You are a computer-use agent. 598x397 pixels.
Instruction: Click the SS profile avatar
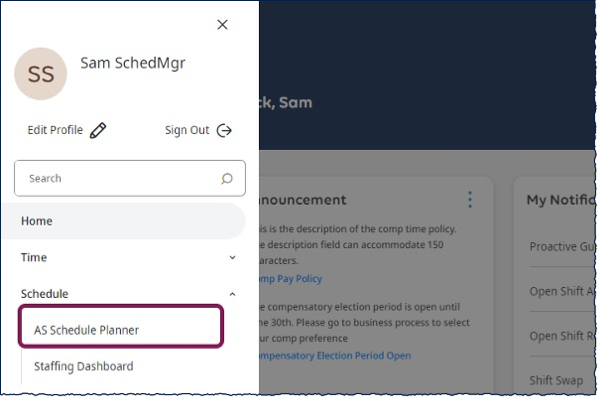point(40,74)
